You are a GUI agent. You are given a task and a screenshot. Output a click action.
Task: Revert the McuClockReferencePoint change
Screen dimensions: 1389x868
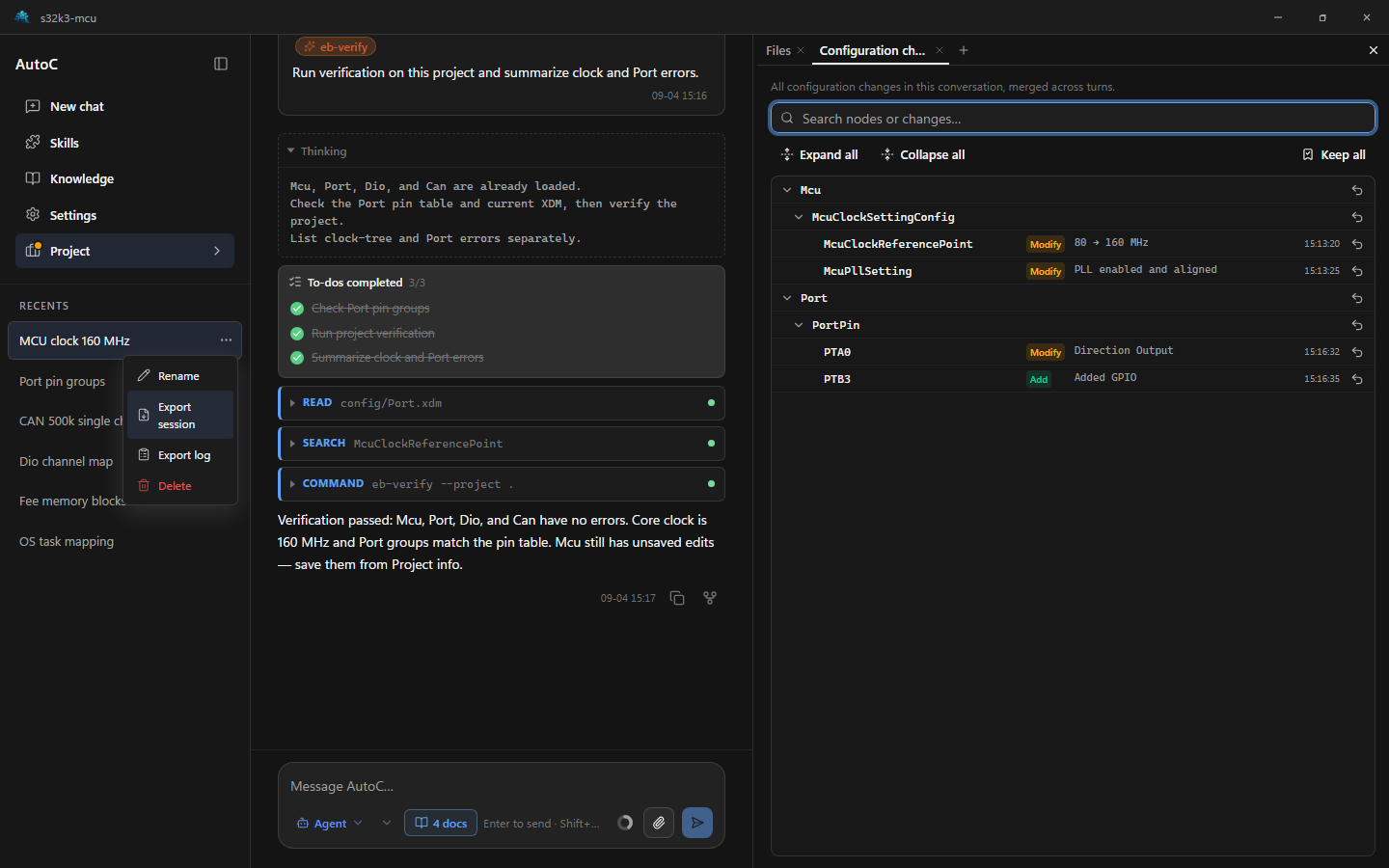pos(1357,244)
